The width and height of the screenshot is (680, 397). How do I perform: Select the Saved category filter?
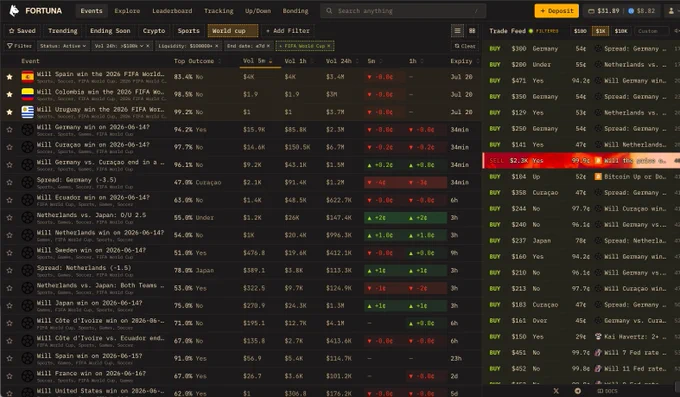tap(22, 31)
